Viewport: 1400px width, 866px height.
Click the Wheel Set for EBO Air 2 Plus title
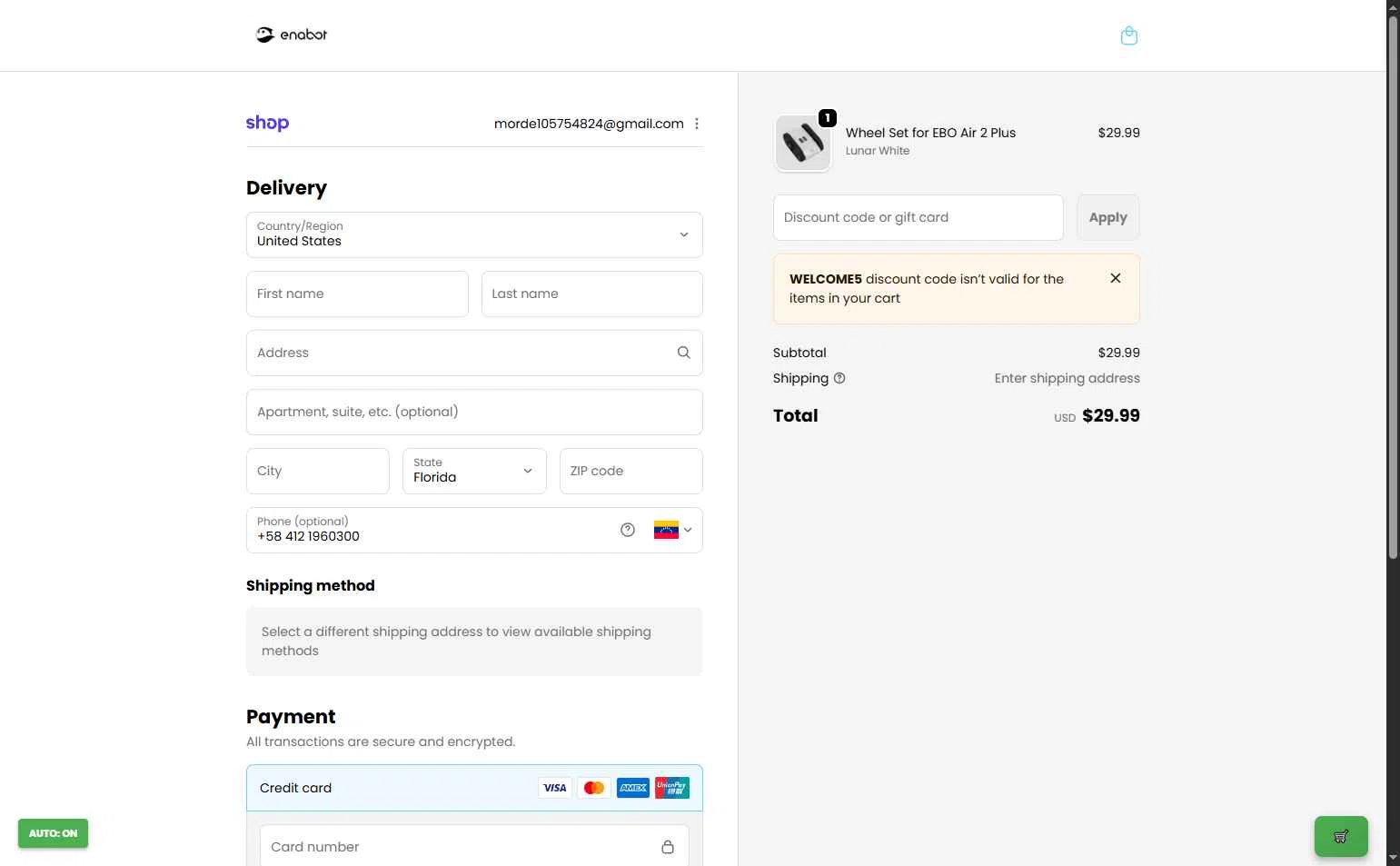(930, 133)
